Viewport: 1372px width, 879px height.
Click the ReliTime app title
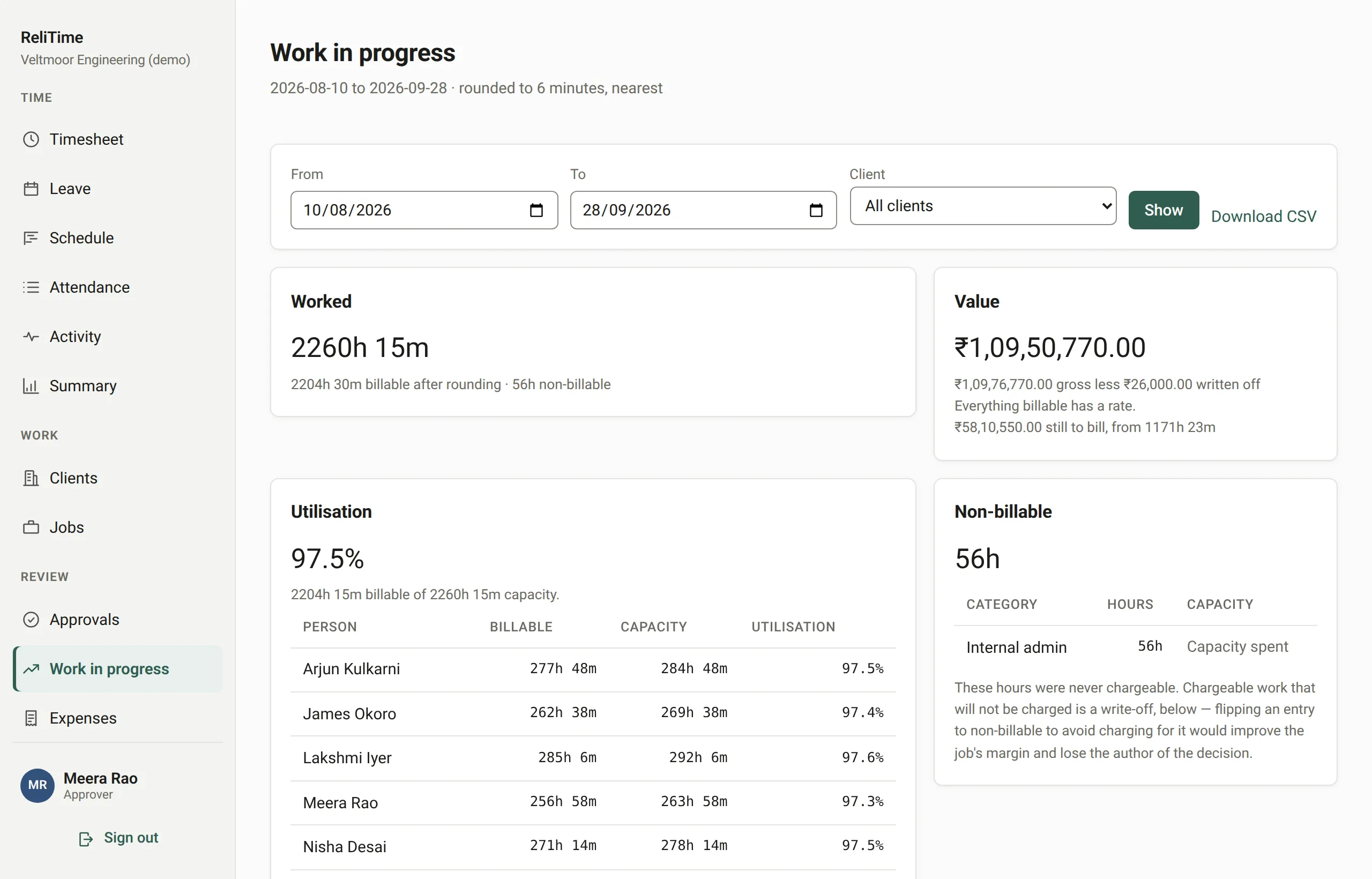[x=52, y=37]
